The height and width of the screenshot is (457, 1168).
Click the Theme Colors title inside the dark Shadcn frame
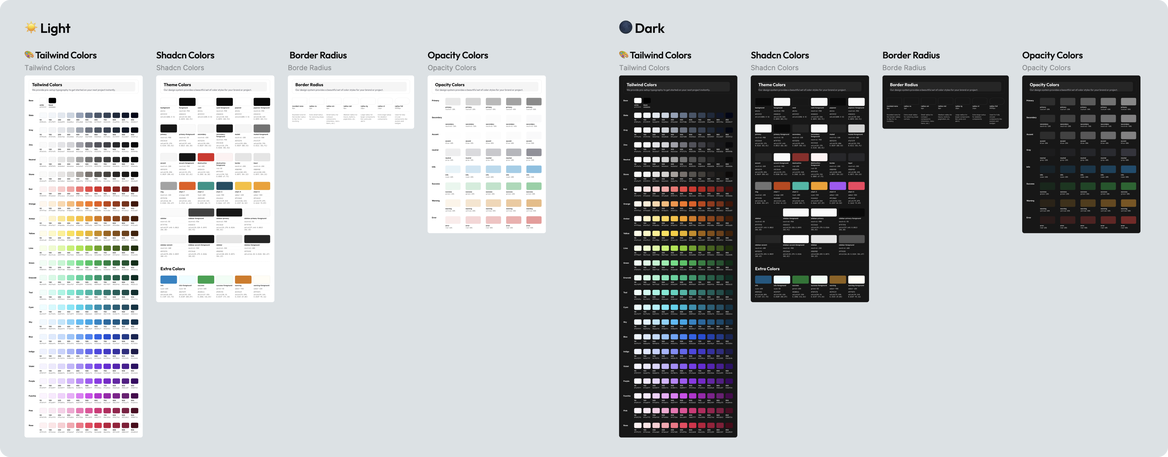(x=772, y=85)
